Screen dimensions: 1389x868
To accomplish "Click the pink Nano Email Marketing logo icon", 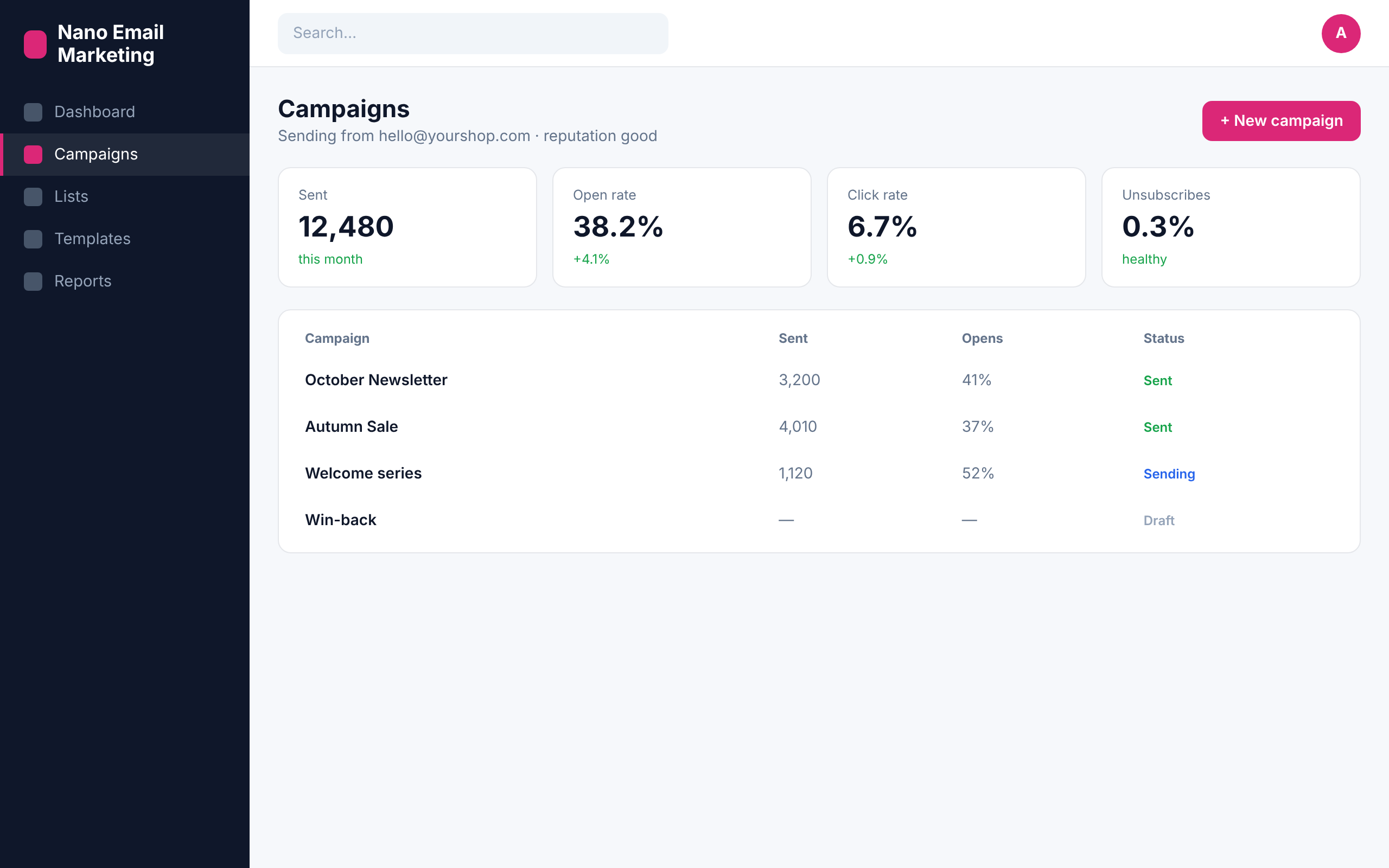I will pos(35,44).
